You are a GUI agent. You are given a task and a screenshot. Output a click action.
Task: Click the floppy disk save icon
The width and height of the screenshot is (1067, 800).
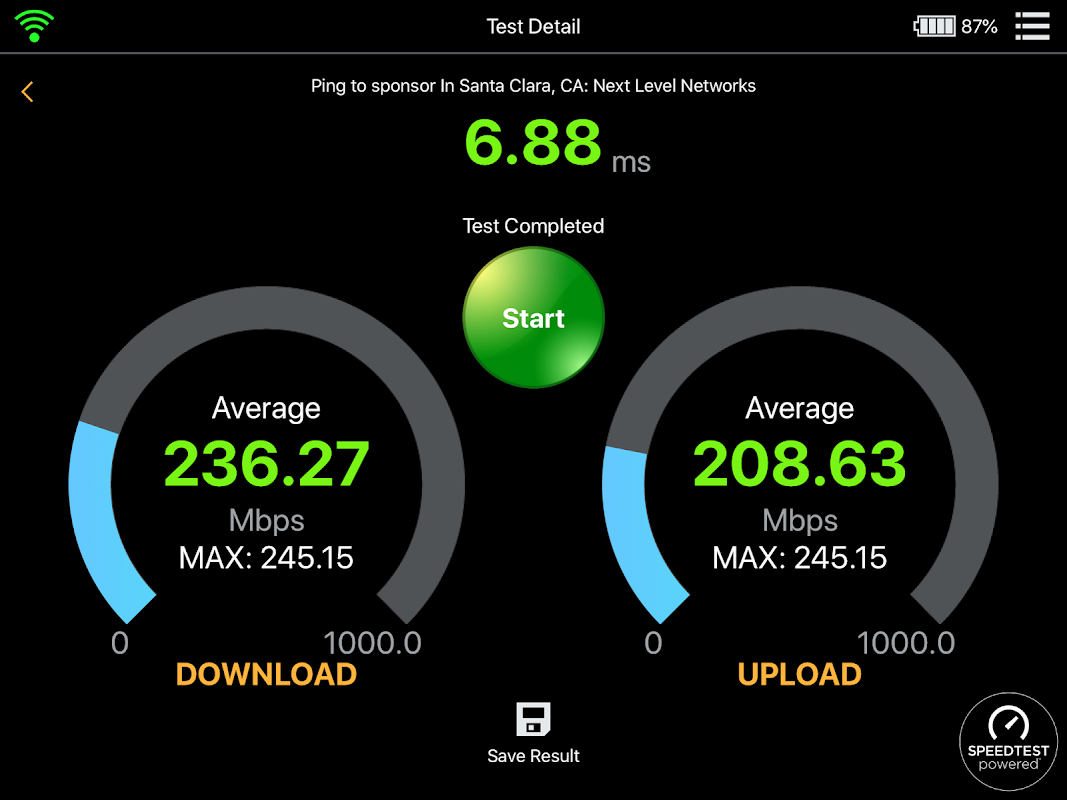click(533, 719)
